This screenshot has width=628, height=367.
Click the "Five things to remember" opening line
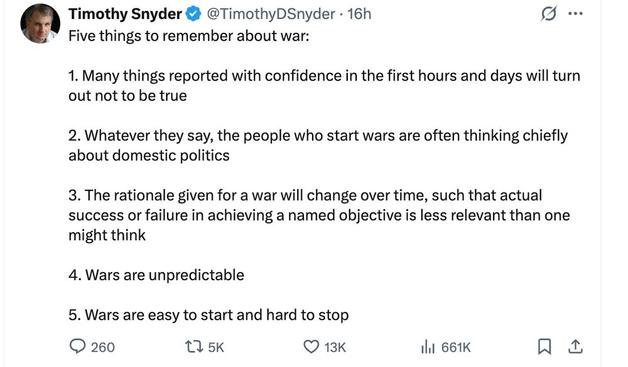click(189, 36)
